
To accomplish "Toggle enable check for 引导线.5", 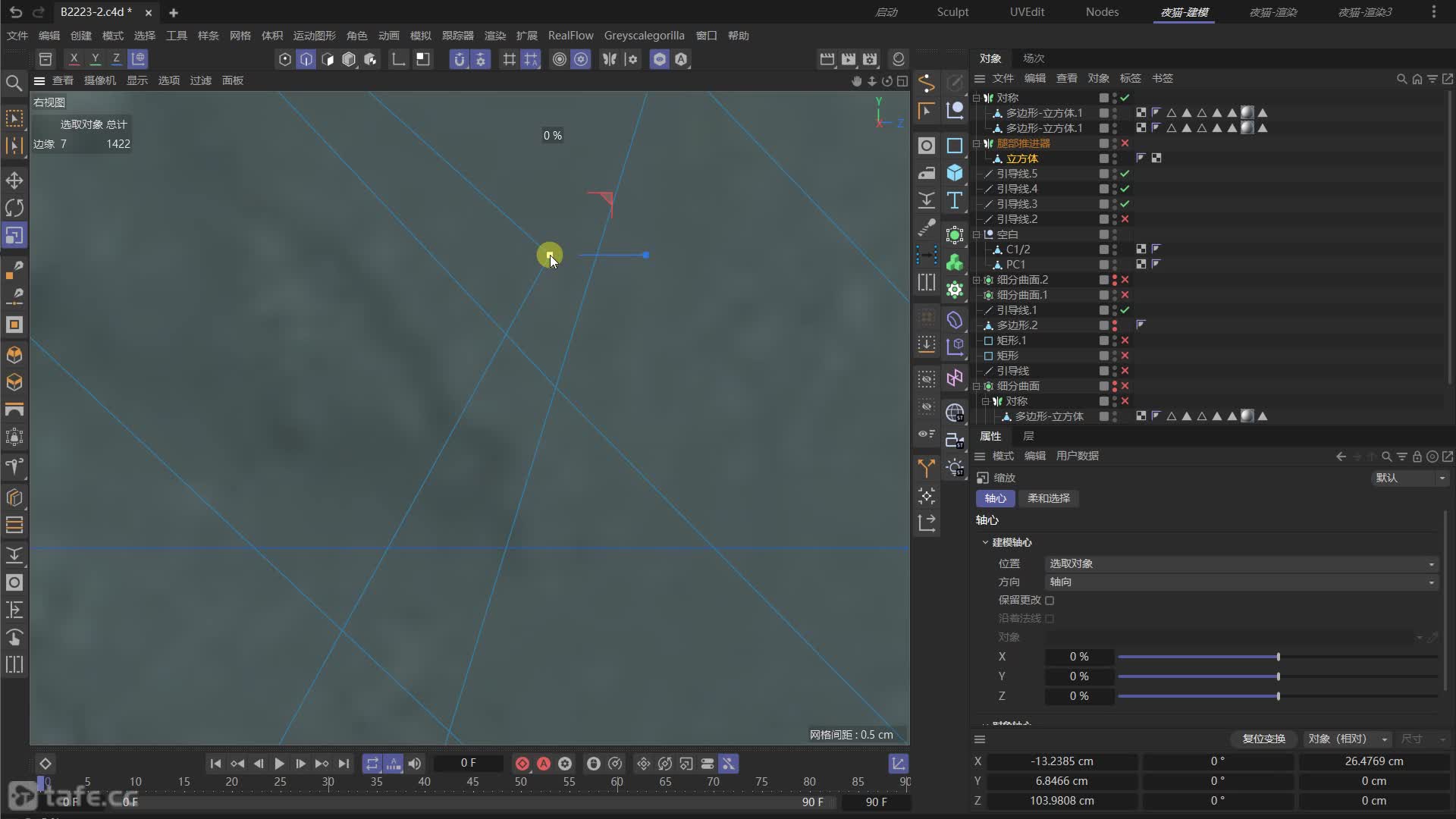I will coord(1125,174).
